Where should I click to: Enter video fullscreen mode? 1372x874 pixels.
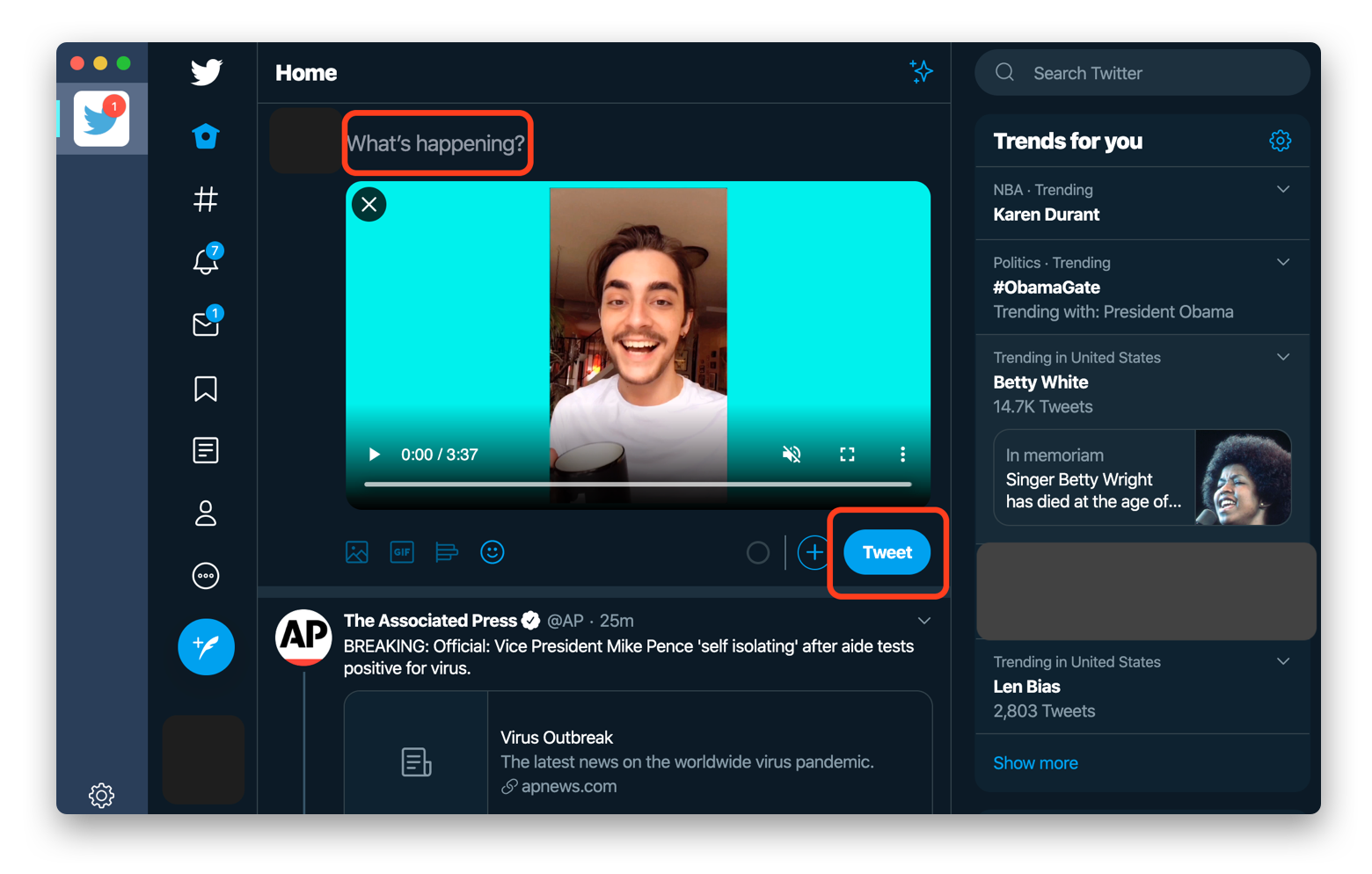click(x=847, y=455)
